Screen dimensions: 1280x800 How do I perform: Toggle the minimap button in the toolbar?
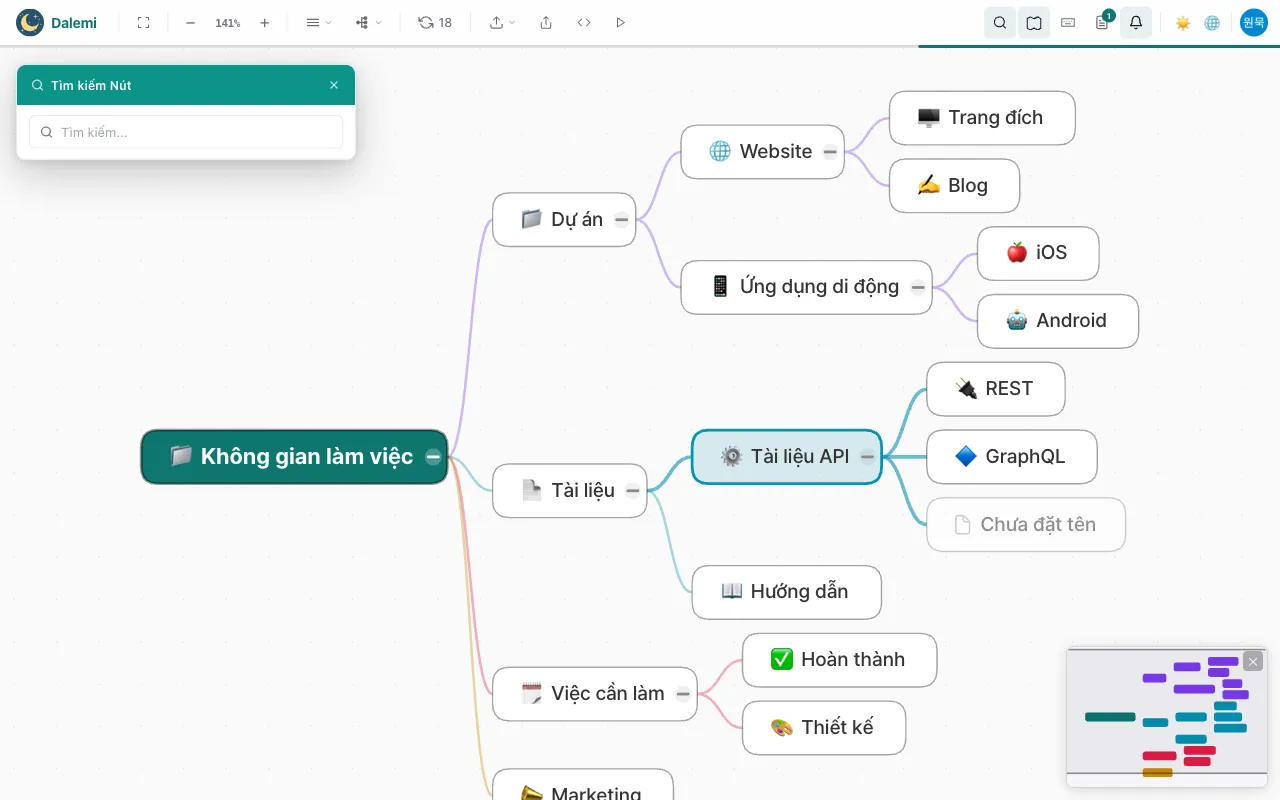click(1034, 22)
